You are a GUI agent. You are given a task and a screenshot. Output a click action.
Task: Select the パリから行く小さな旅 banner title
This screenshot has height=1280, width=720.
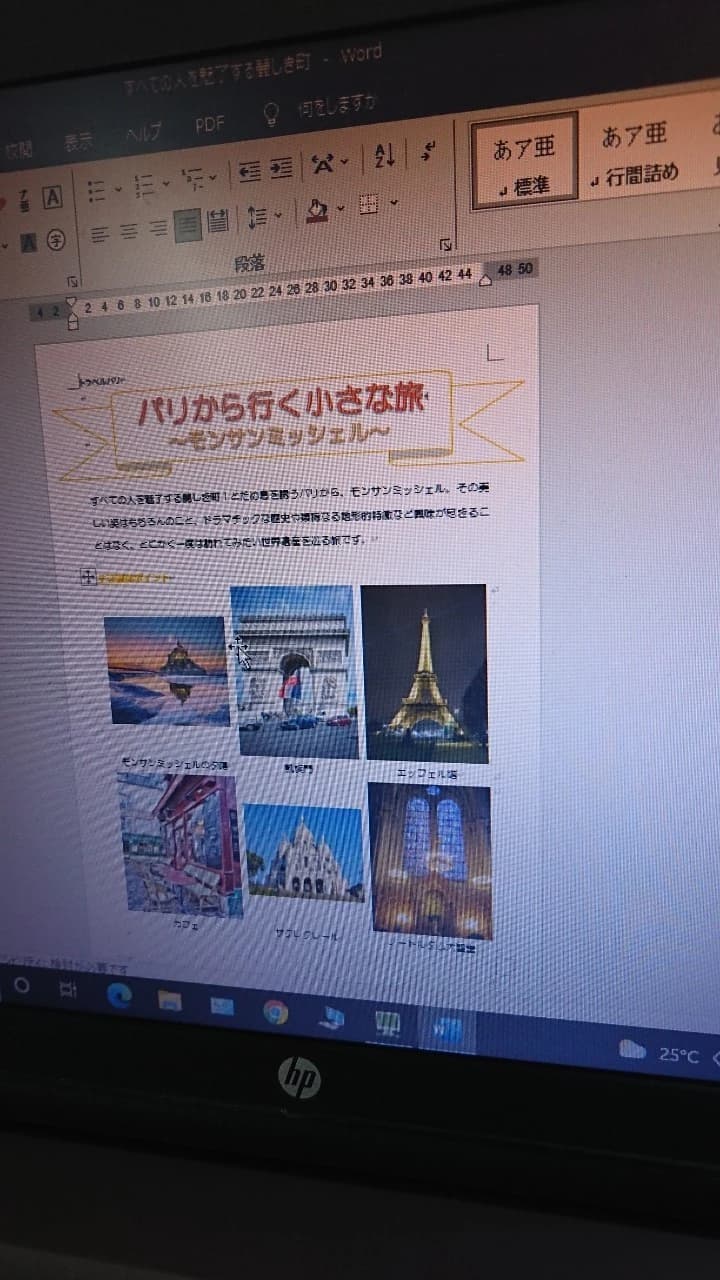[x=283, y=404]
